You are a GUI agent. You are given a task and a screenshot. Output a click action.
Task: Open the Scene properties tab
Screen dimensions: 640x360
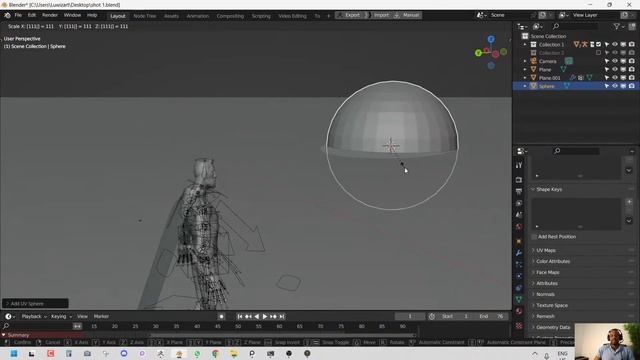pyautogui.click(x=519, y=215)
